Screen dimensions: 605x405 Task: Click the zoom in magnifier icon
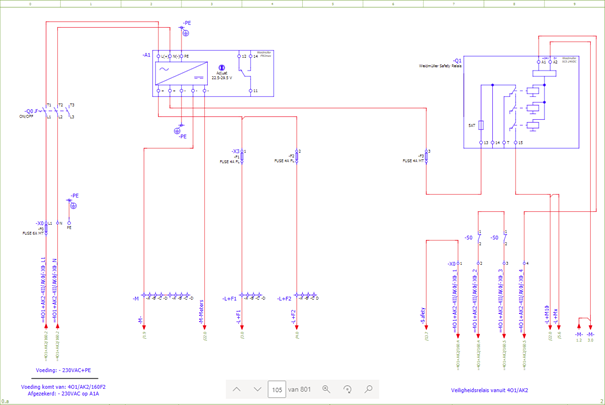(326, 388)
